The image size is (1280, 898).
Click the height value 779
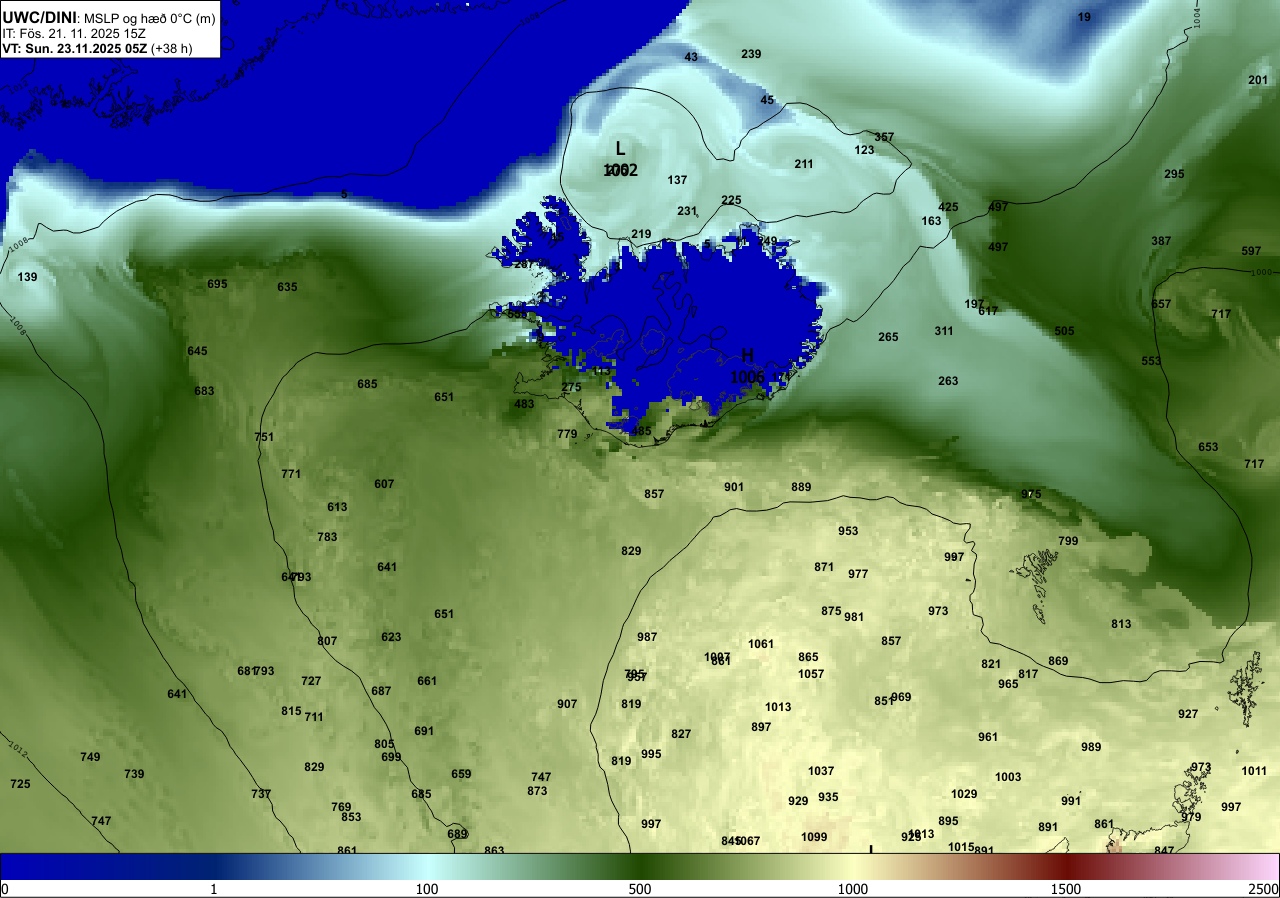pyautogui.click(x=567, y=434)
